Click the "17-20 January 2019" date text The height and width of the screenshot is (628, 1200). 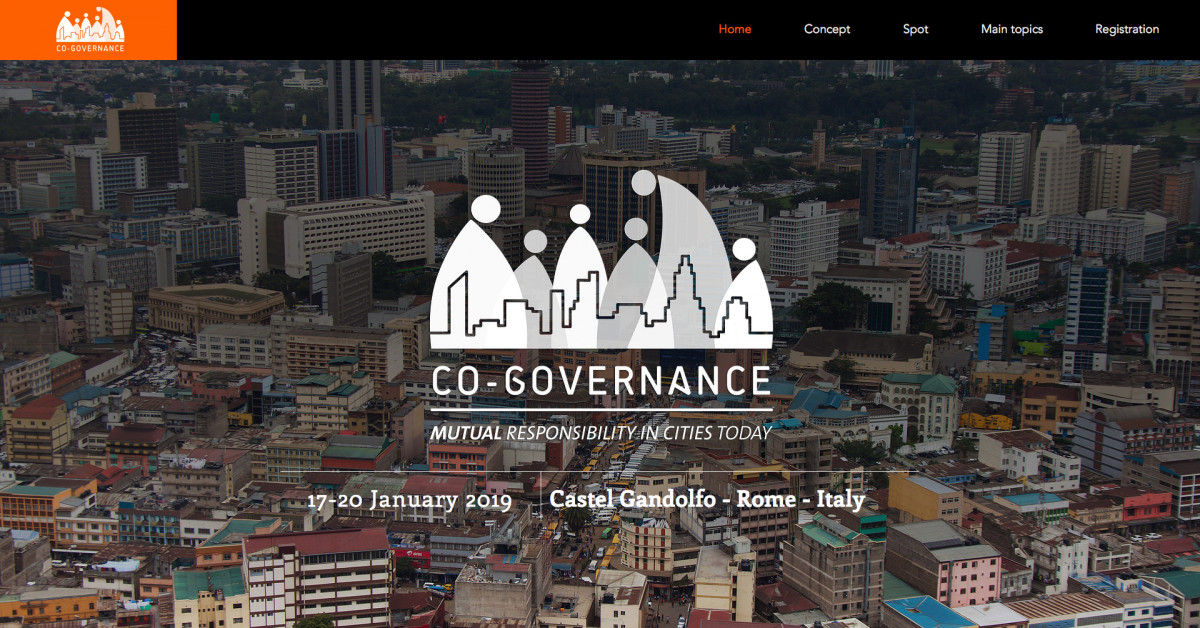[x=410, y=499]
